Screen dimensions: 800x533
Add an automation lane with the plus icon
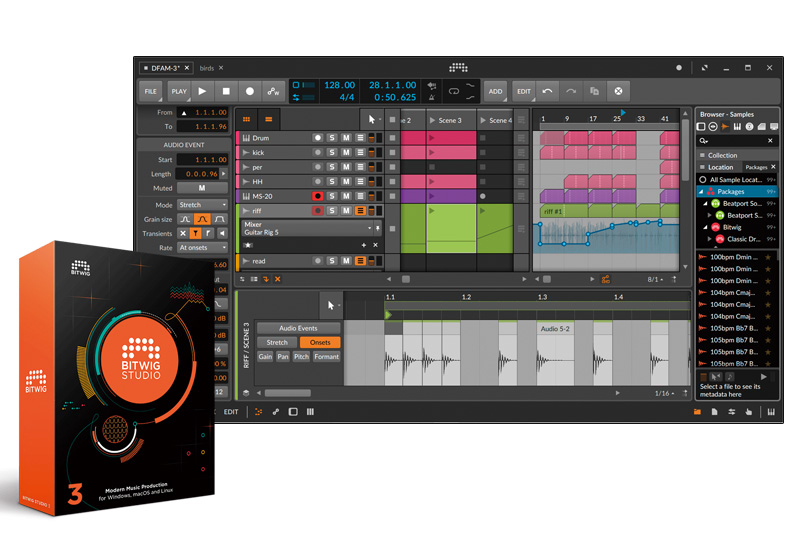[x=364, y=245]
